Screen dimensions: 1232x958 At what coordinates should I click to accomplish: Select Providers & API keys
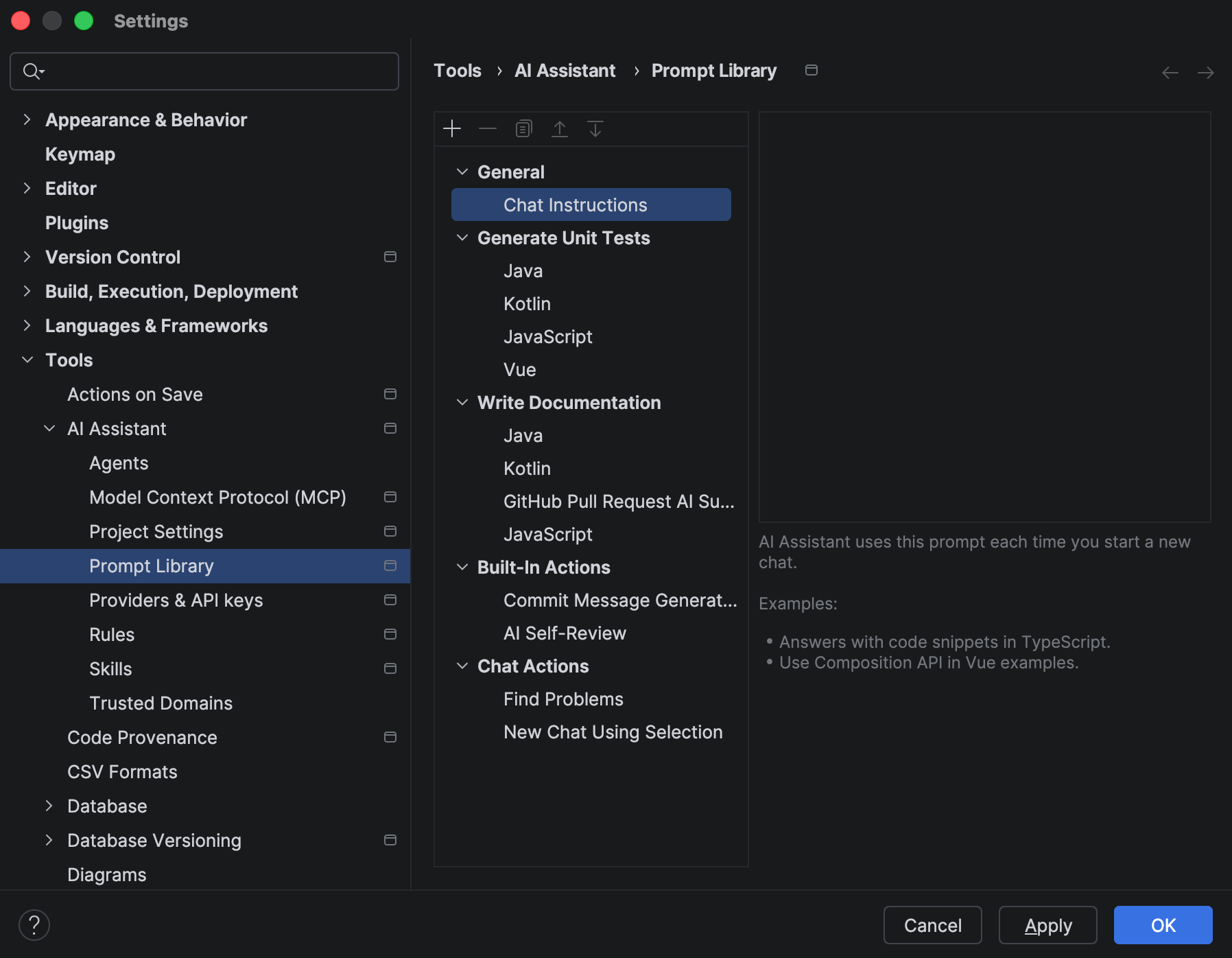coord(176,600)
